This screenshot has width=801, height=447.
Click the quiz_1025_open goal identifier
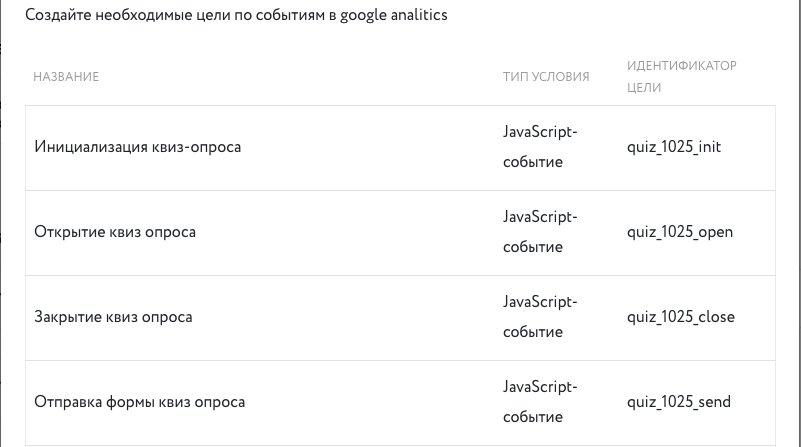679,232
